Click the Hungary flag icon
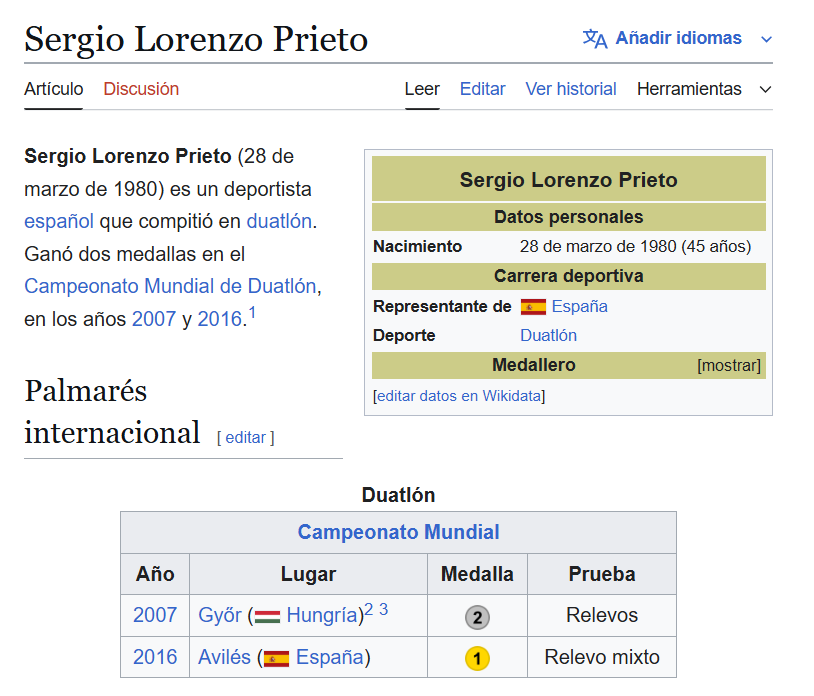Screen dimensions: 814x696 tap(267, 616)
